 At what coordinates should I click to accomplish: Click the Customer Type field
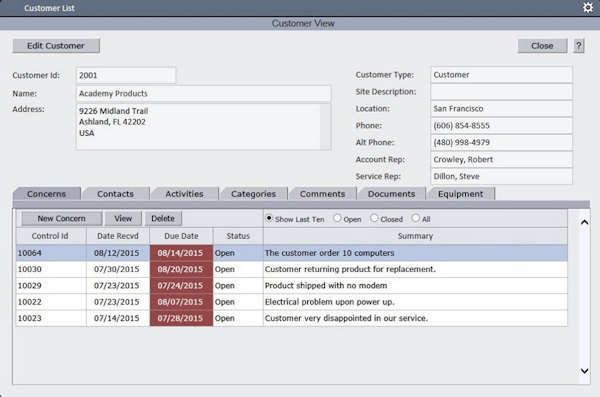click(x=501, y=75)
